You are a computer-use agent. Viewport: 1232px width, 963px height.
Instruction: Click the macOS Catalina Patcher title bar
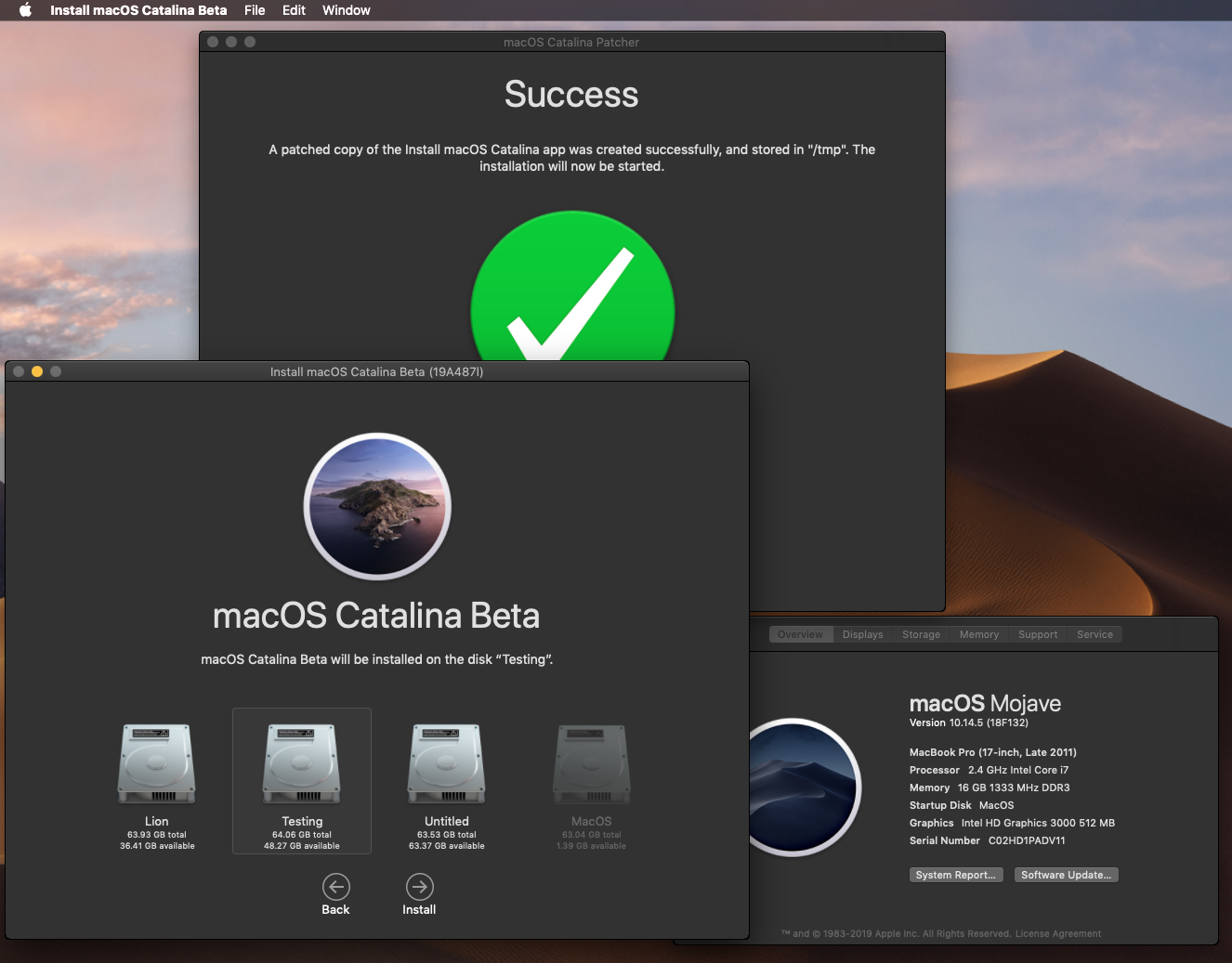pyautogui.click(x=571, y=42)
